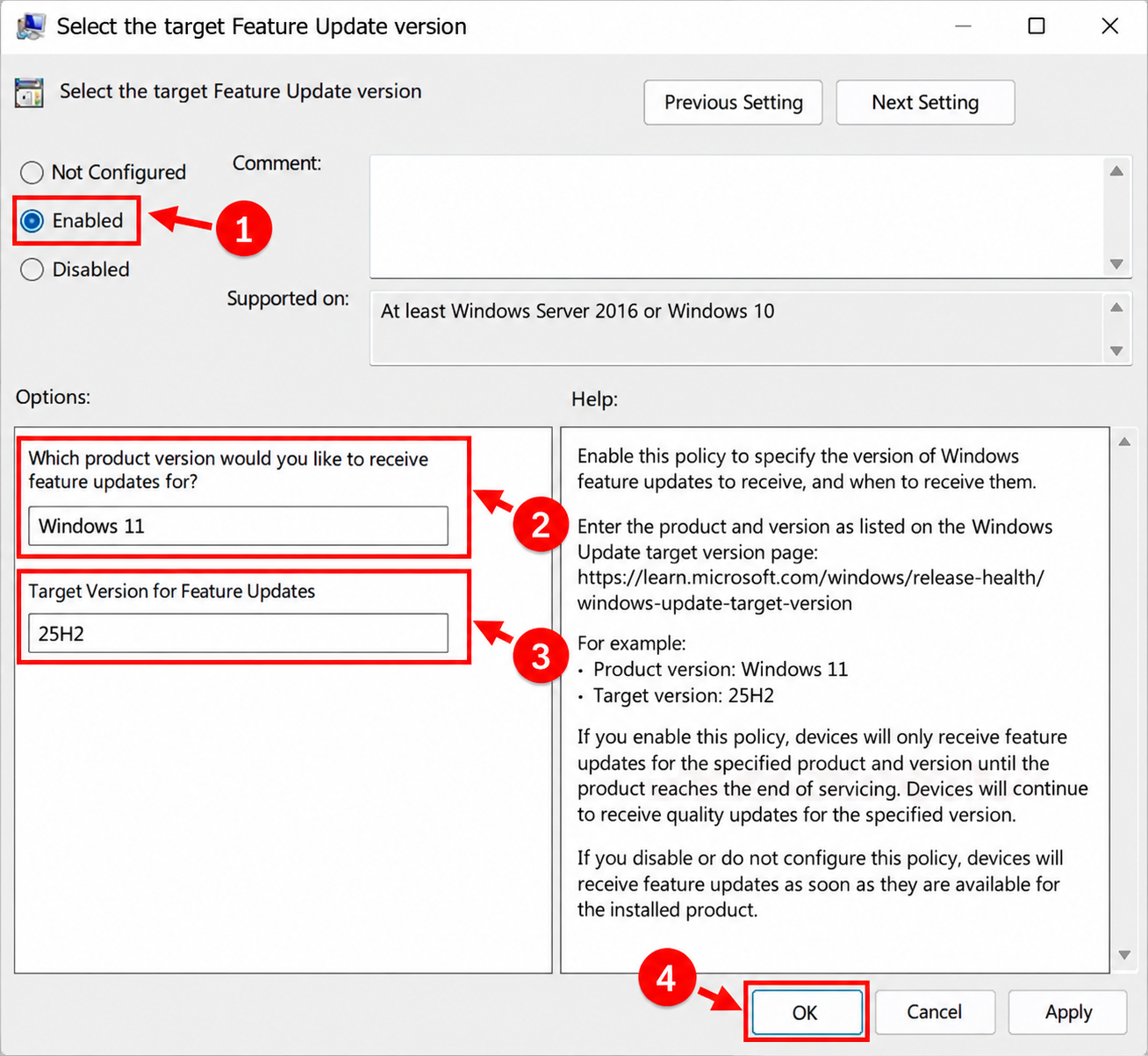Maximize the policy dialog window
The width and height of the screenshot is (1148, 1056).
tap(1037, 26)
